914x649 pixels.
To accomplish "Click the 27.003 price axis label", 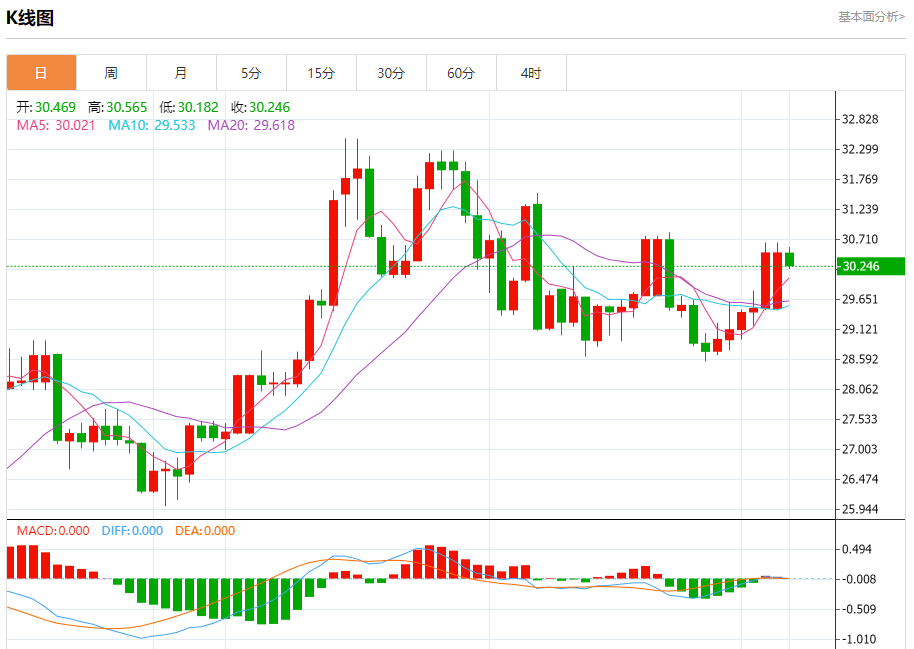I will [860, 449].
